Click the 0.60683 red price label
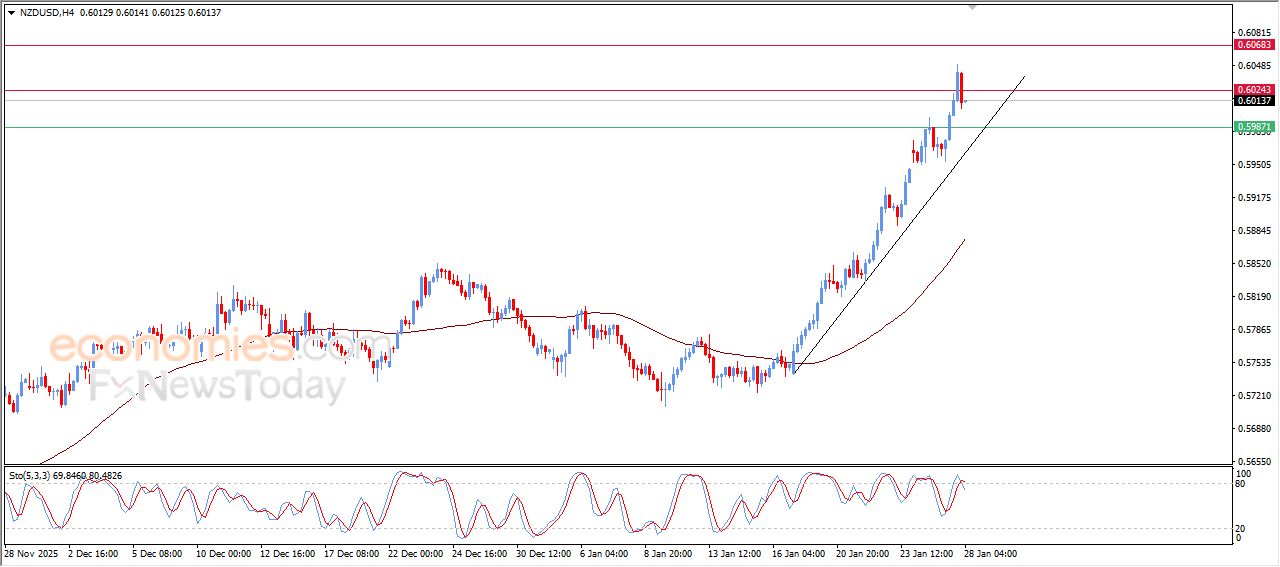Image resolution: width=1280 pixels, height=567 pixels. [1253, 45]
